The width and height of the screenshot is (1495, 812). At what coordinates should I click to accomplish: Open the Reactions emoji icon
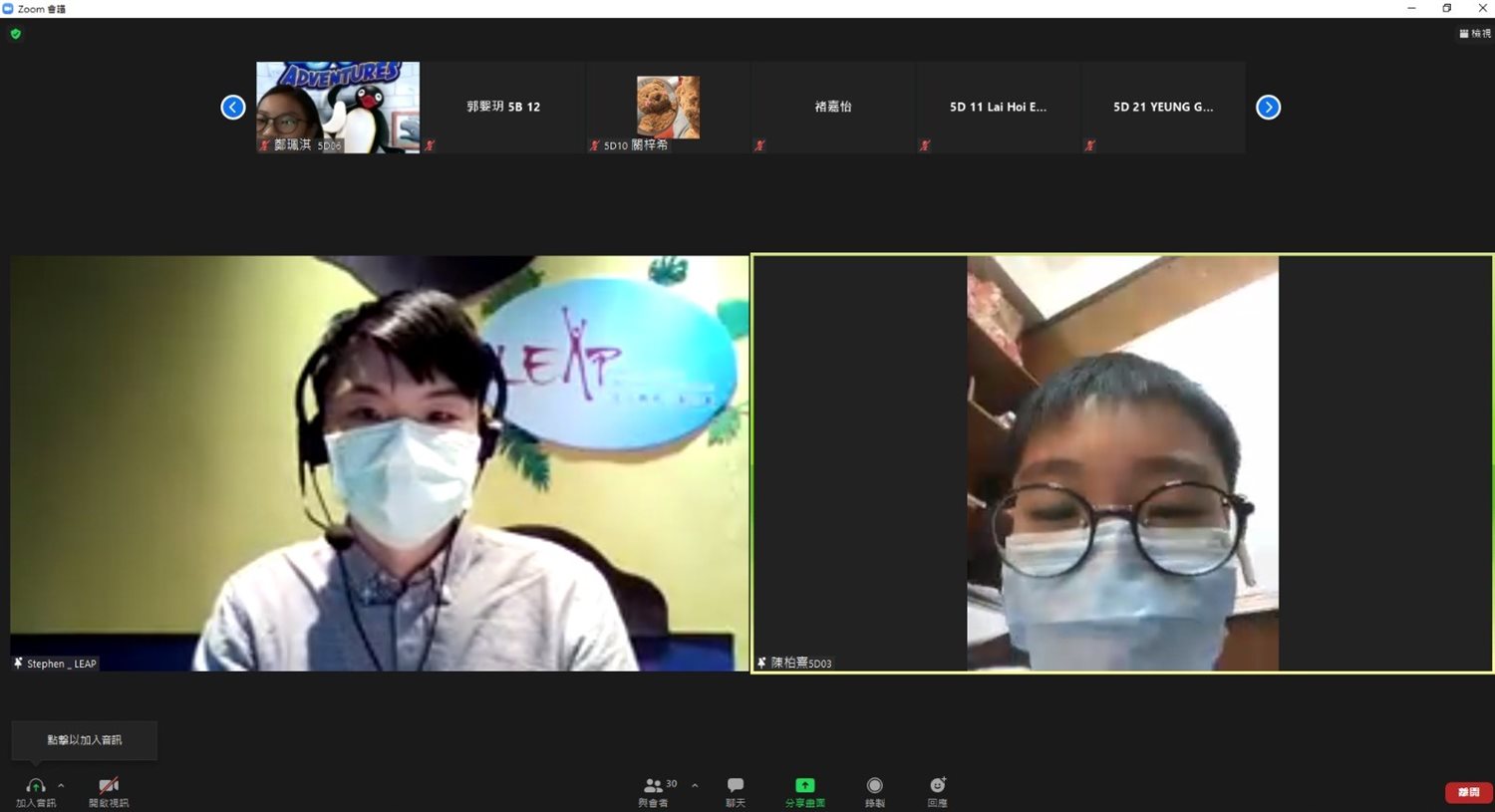pyautogui.click(x=938, y=786)
